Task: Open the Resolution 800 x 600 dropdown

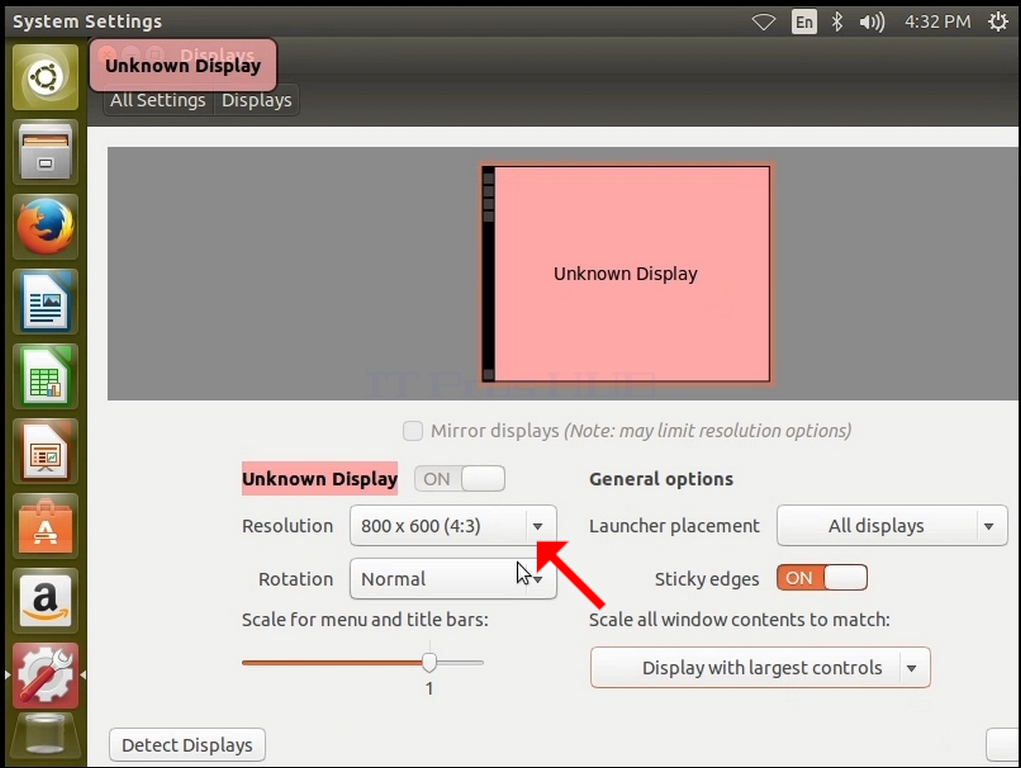Action: (x=453, y=526)
